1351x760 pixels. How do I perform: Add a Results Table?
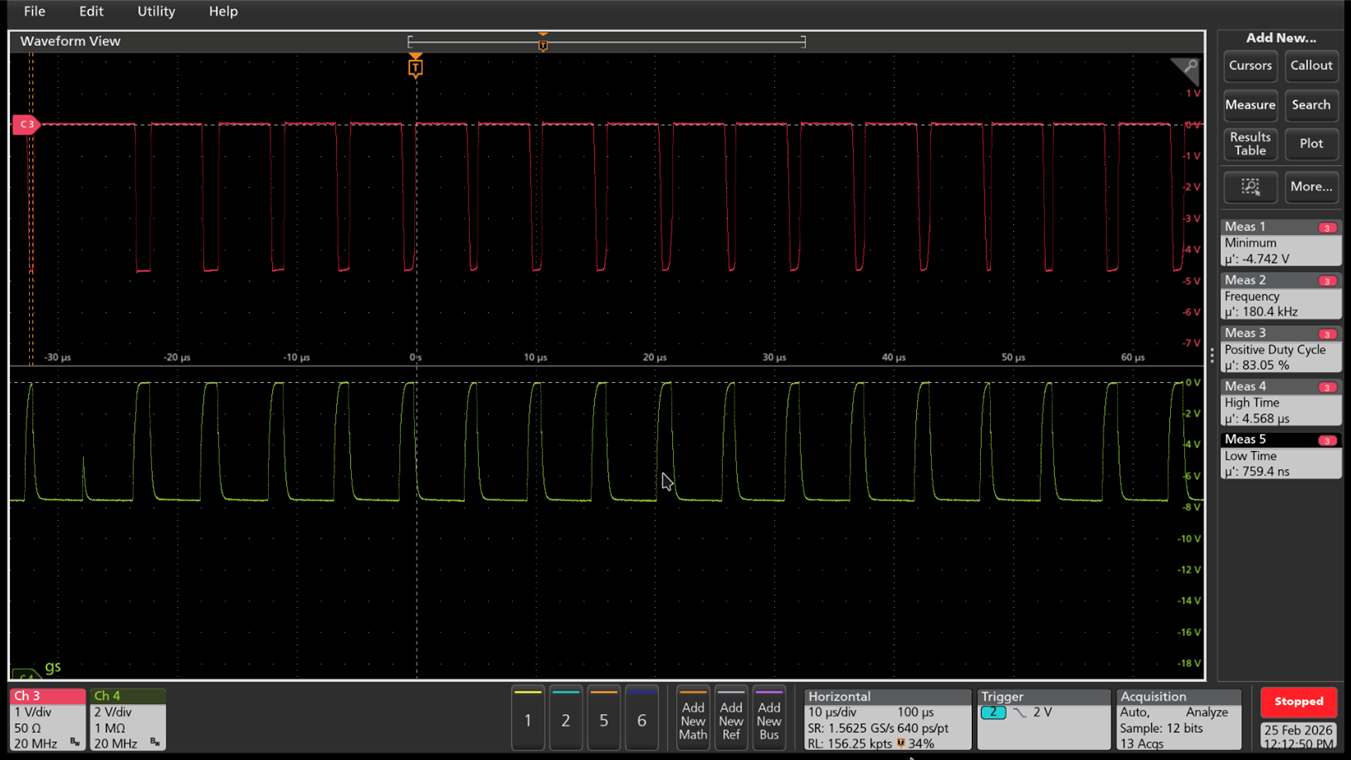(1250, 144)
